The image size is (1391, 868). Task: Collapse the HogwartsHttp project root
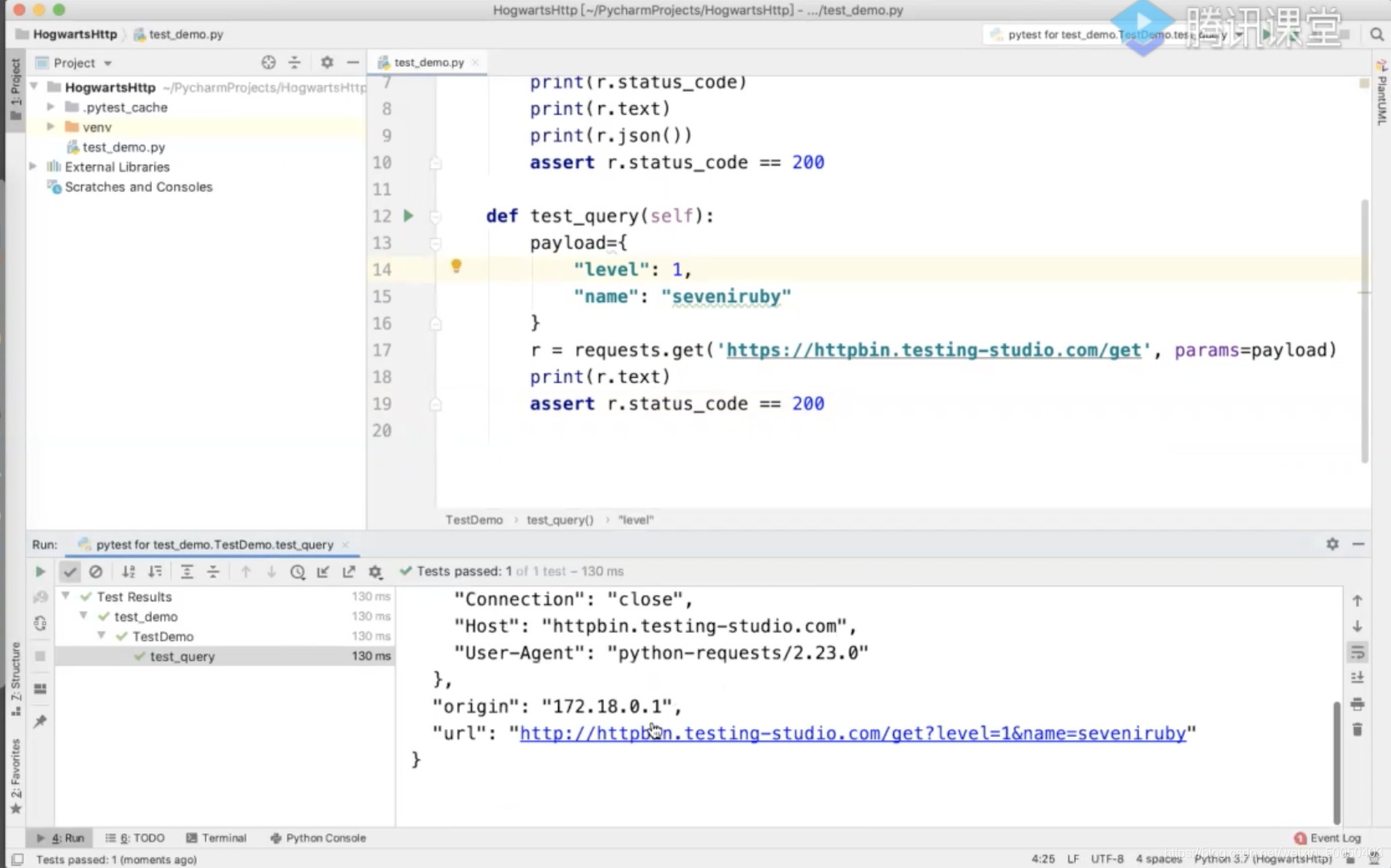pyautogui.click(x=34, y=87)
